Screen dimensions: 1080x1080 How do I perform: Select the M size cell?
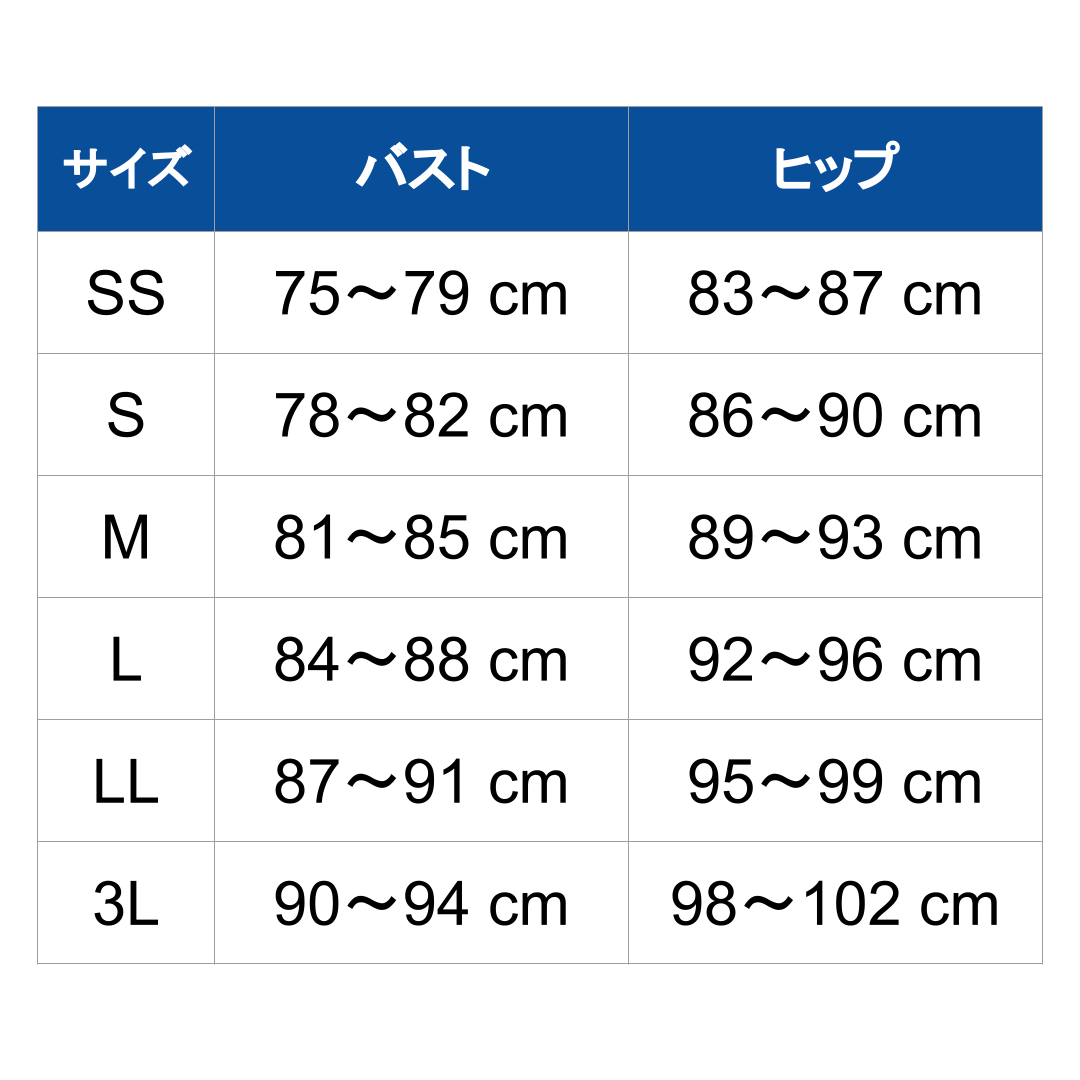(126, 538)
